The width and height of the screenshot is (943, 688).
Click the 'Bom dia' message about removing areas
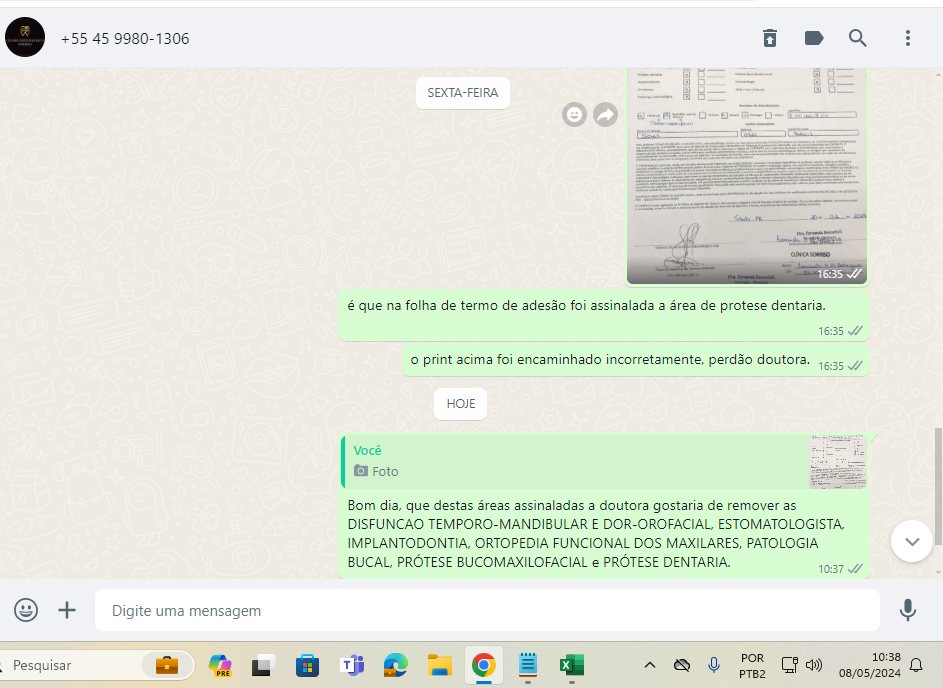point(604,533)
